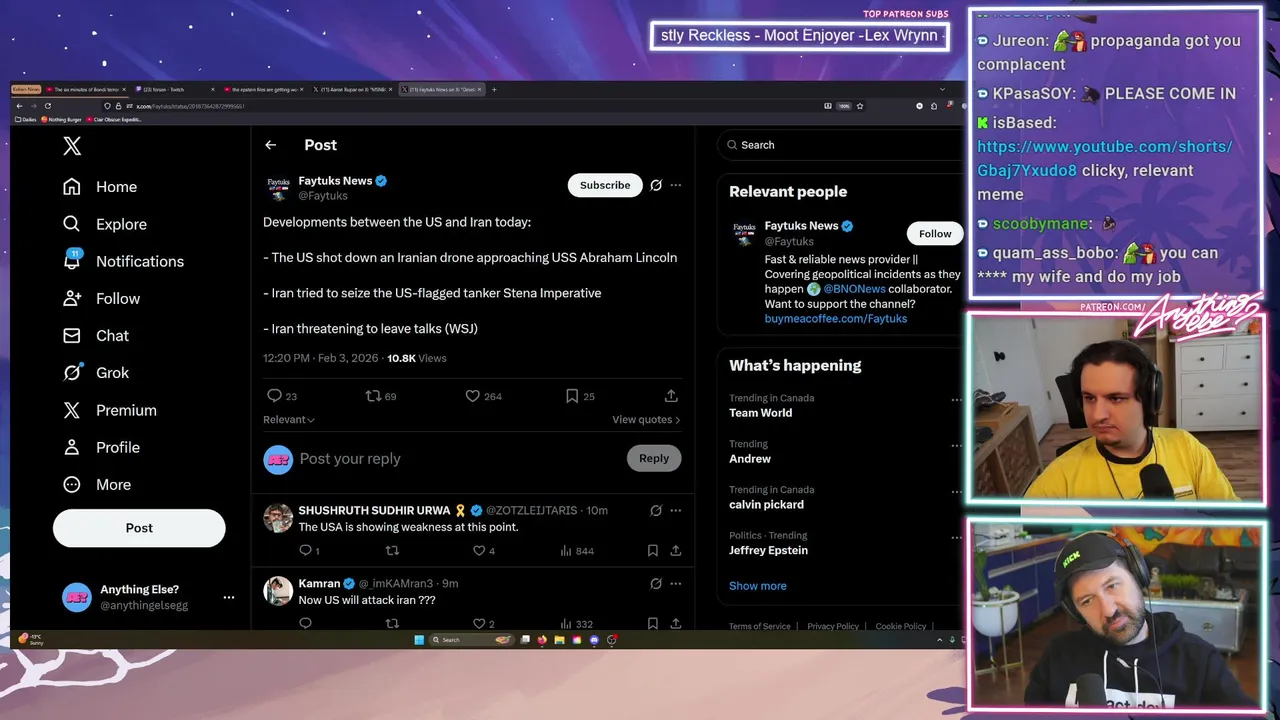The width and height of the screenshot is (1280, 720).
Task: Open a new browser tab with plus button
Action: point(494,90)
